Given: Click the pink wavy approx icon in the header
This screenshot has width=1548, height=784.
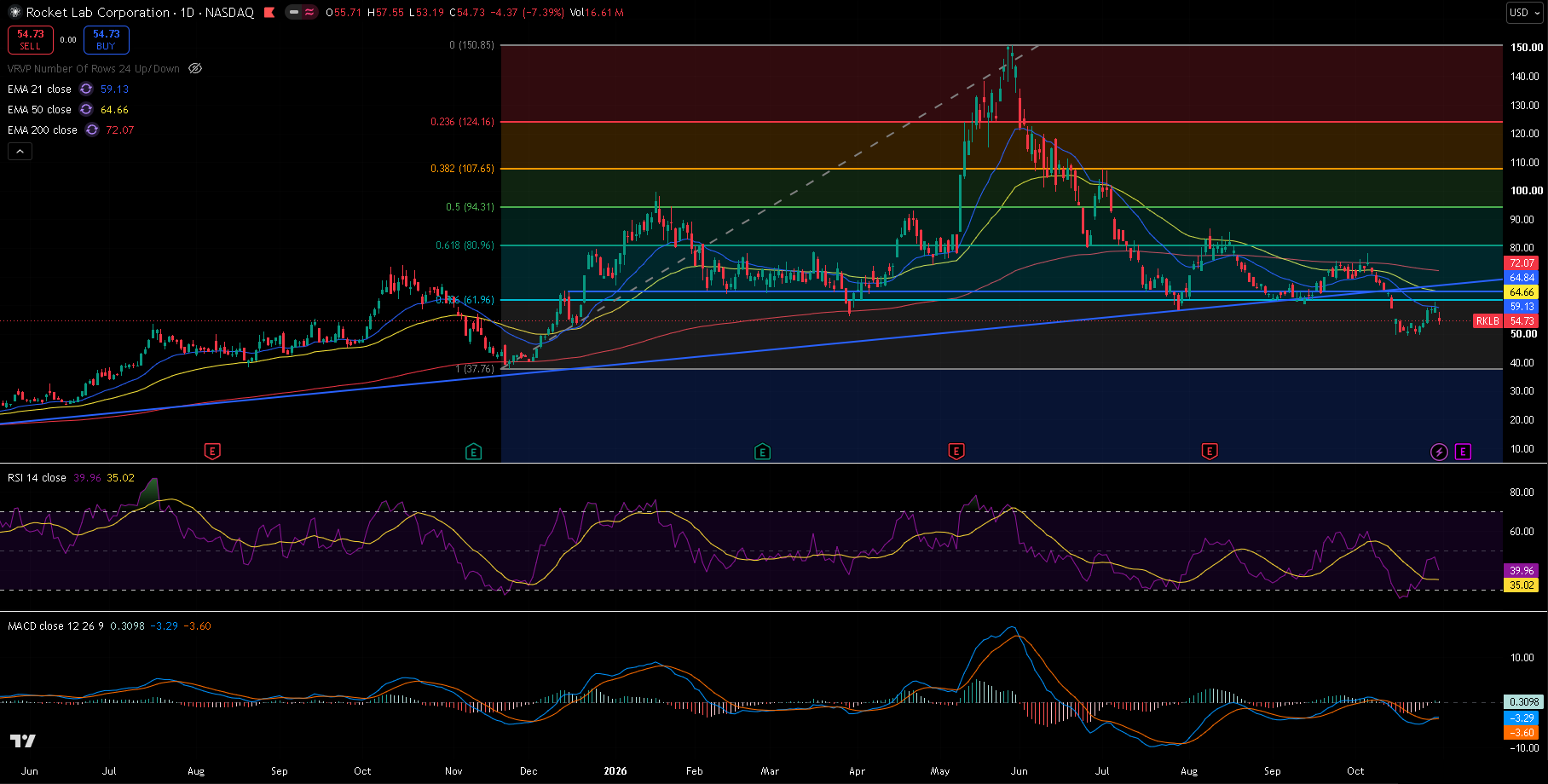Looking at the screenshot, I should 309,13.
